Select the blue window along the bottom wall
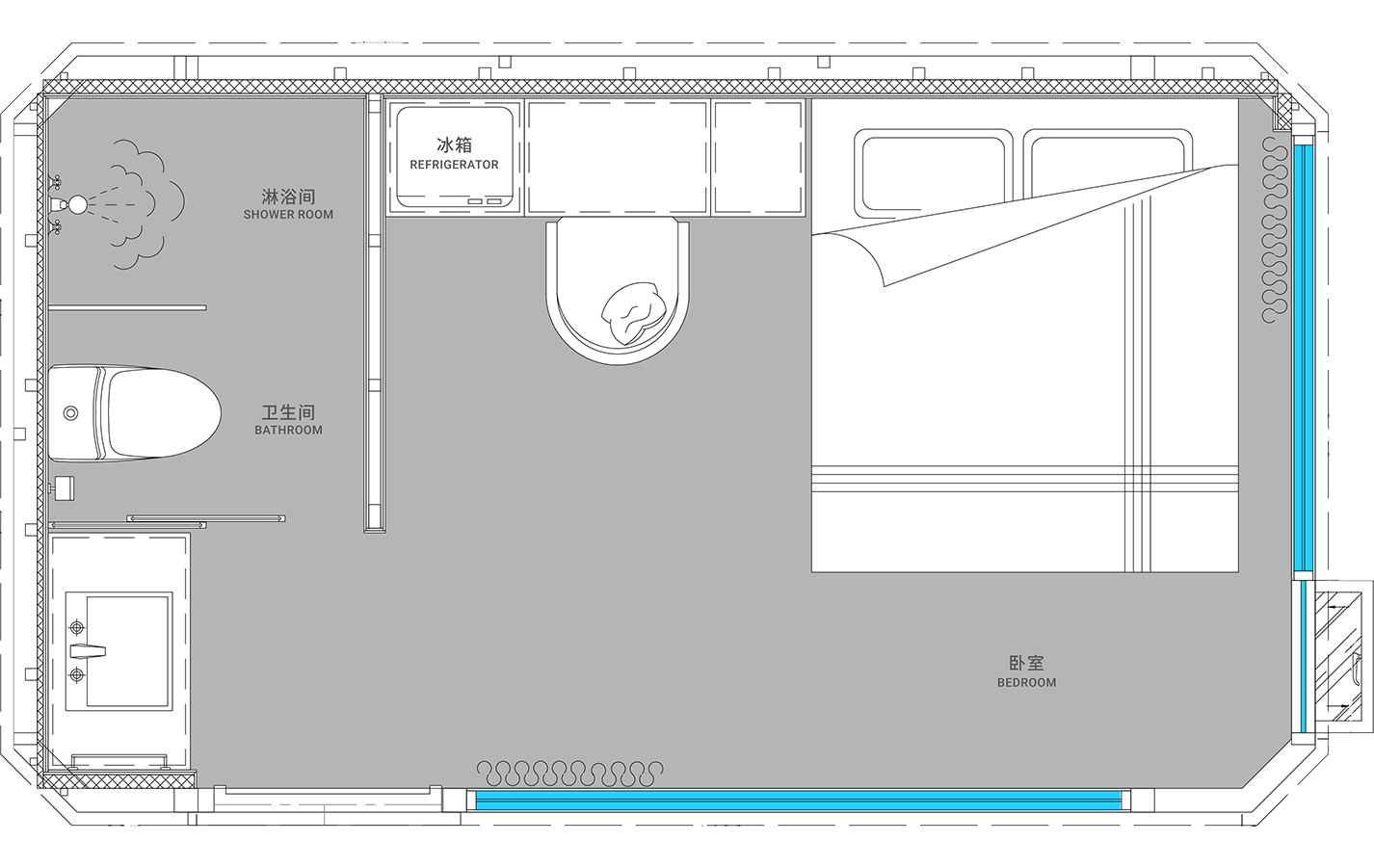 click(x=798, y=800)
